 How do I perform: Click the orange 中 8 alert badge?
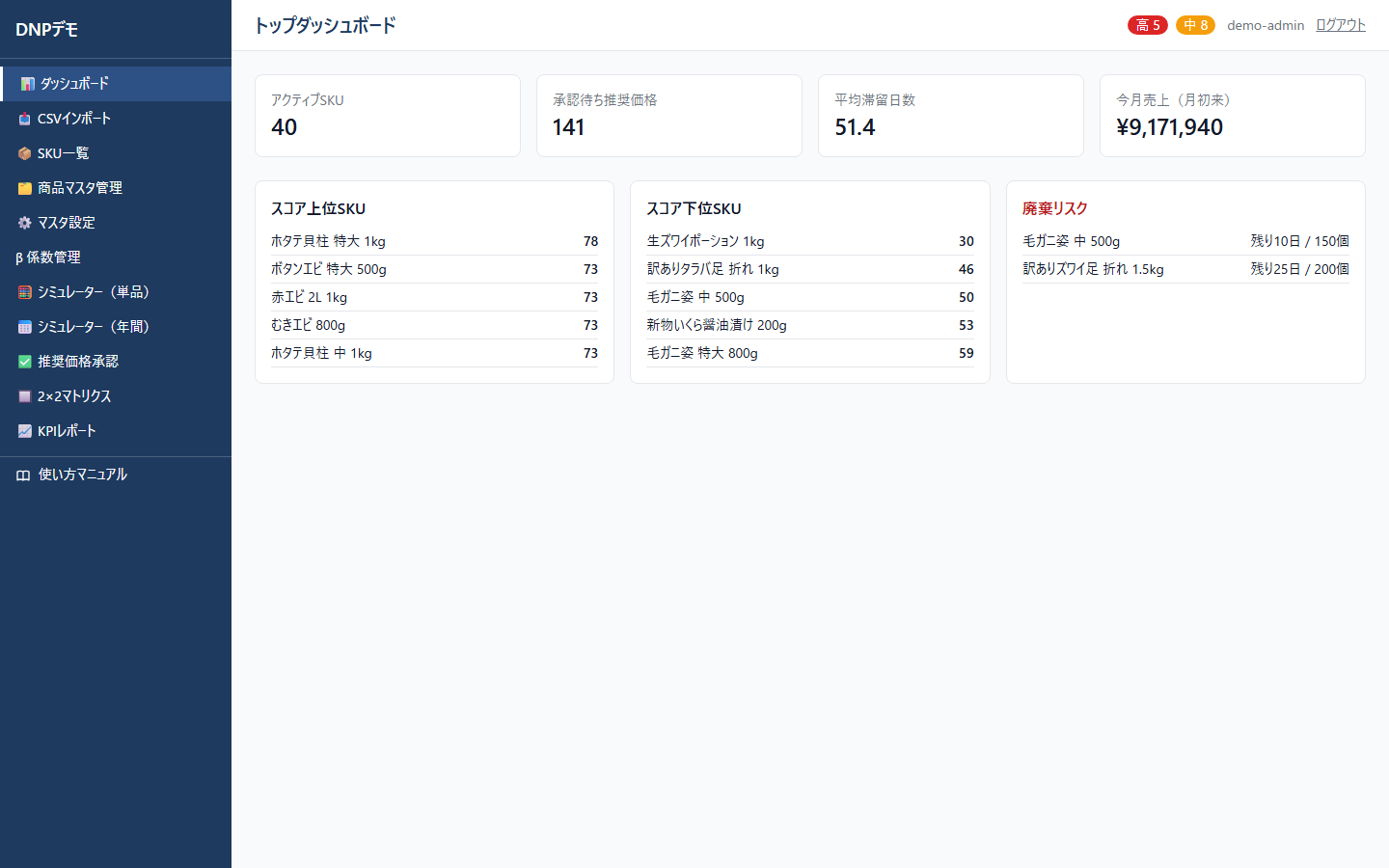(x=1195, y=25)
